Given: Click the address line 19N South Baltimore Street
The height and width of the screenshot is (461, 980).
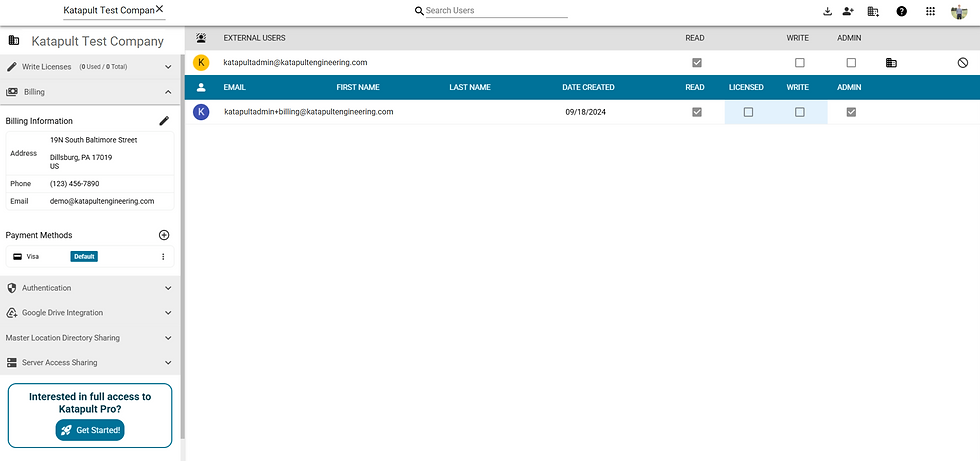Looking at the screenshot, I should [94, 140].
